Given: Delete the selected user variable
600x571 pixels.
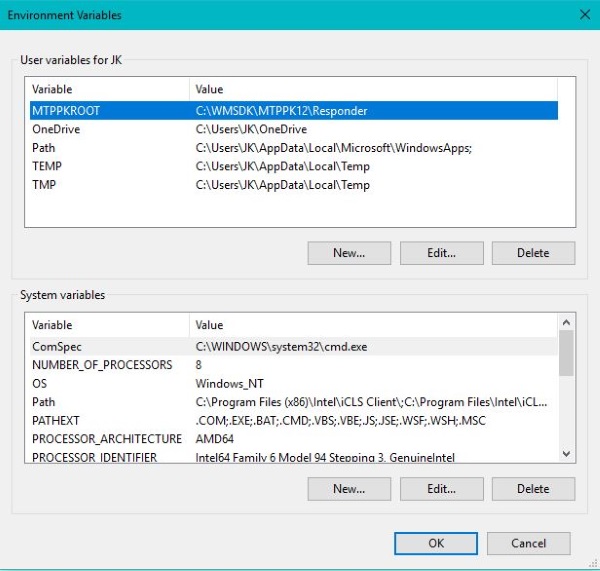Looking at the screenshot, I should point(533,253).
